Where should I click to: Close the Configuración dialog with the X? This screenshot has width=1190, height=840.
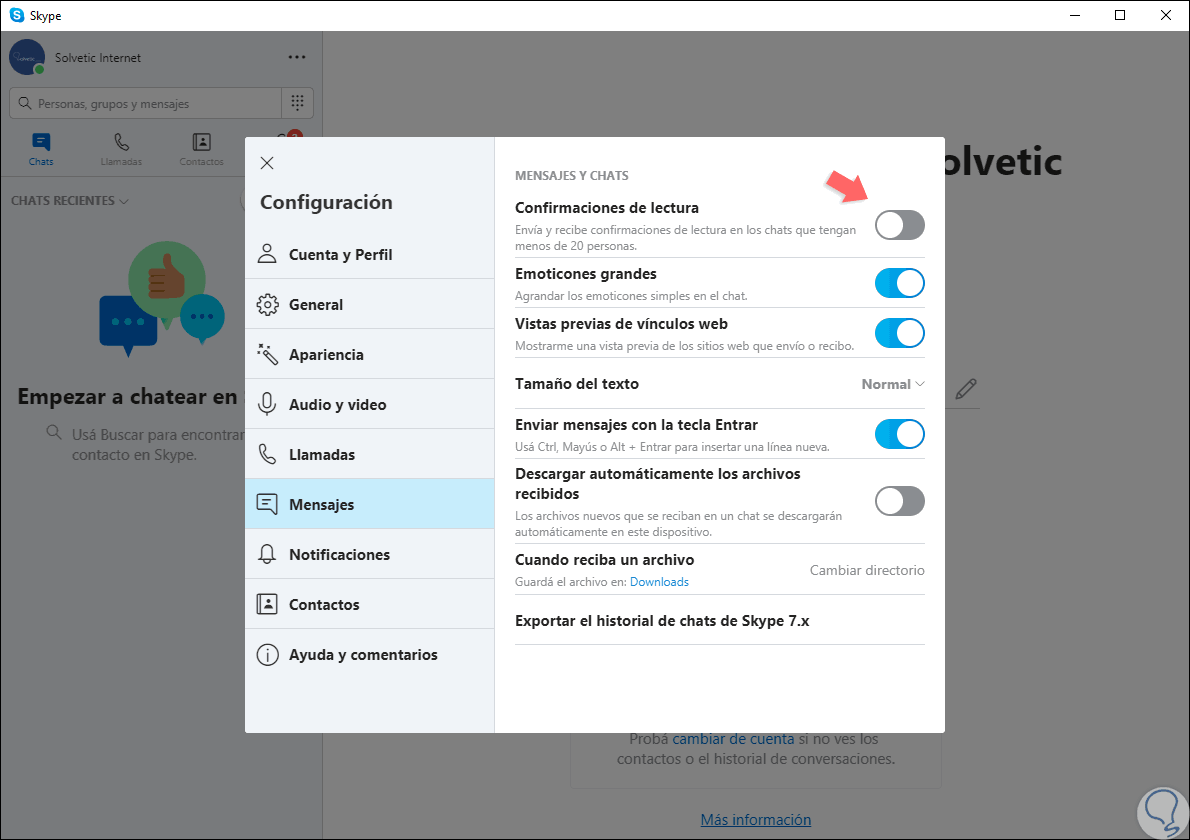[267, 162]
